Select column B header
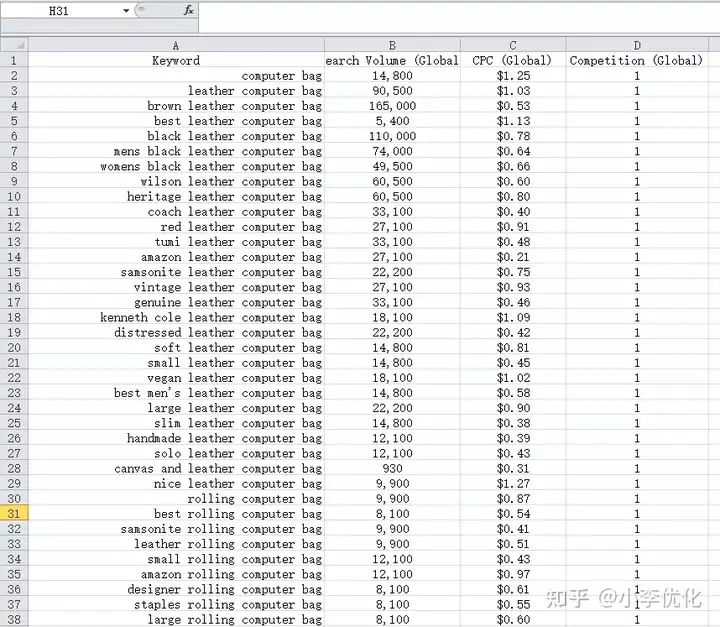 (x=392, y=45)
